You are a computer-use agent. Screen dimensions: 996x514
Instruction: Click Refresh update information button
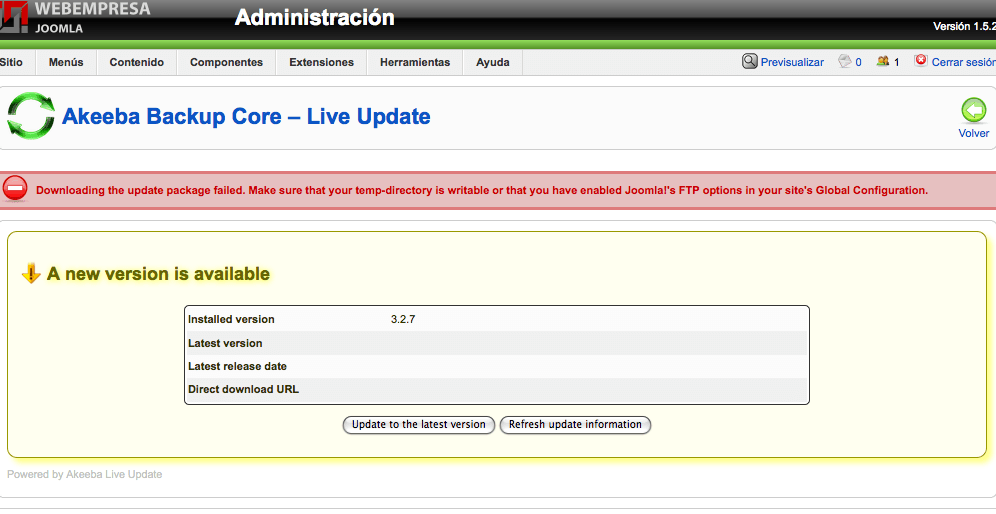coord(575,424)
